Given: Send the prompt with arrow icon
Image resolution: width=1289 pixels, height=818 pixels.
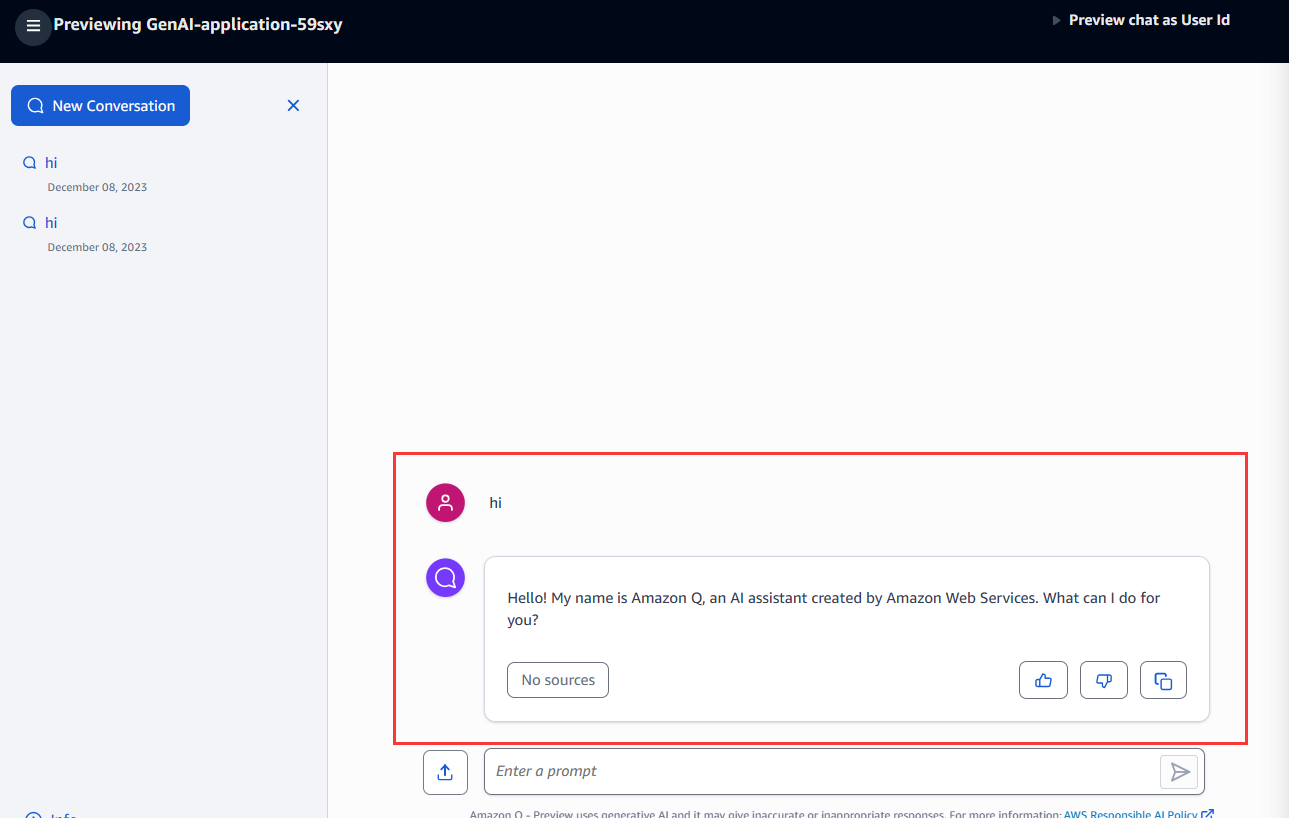Looking at the screenshot, I should point(1179,772).
